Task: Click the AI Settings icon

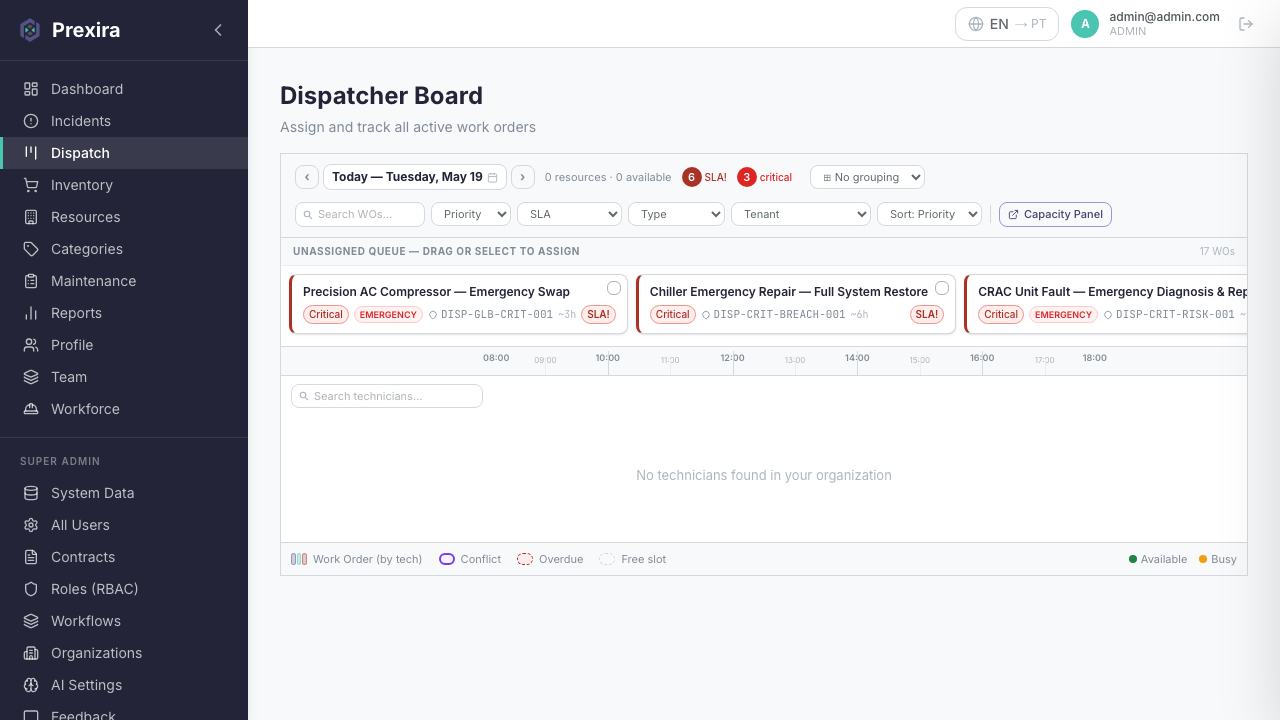Action: pos(31,685)
